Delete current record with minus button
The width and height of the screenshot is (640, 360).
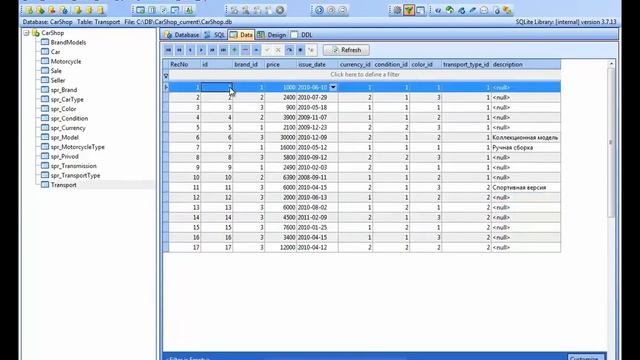(x=245, y=50)
